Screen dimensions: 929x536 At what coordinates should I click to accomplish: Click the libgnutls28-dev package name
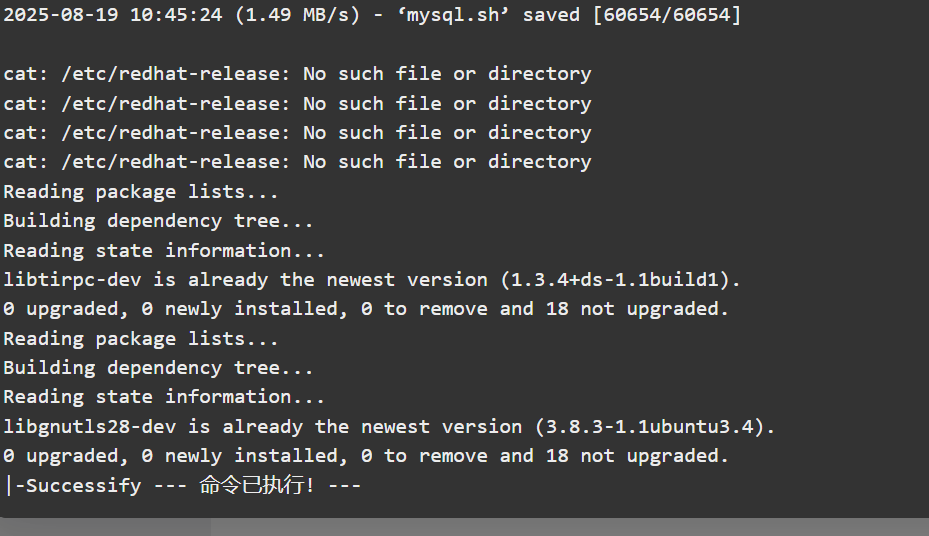click(89, 427)
